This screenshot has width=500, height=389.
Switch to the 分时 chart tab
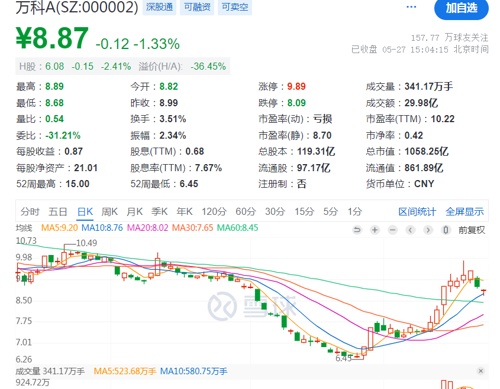(x=30, y=212)
